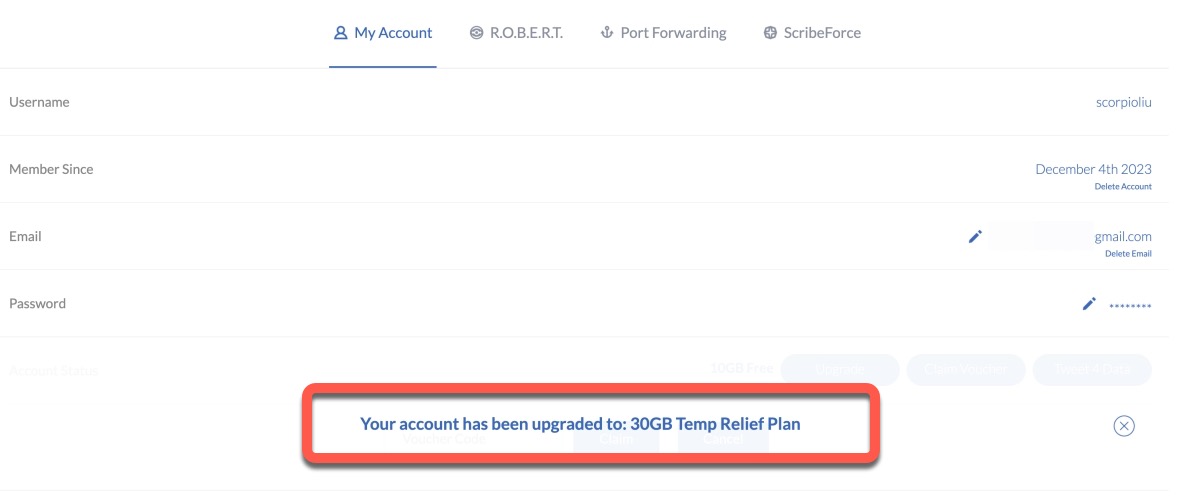Open the ScribeForce tab
Screen dimensions: 1200x501
tap(822, 33)
